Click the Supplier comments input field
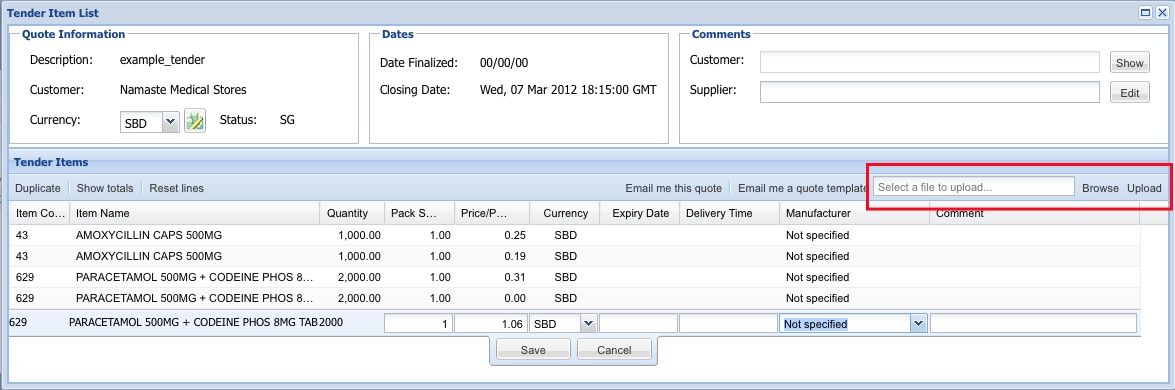This screenshot has height=390, width=1175. point(929,92)
